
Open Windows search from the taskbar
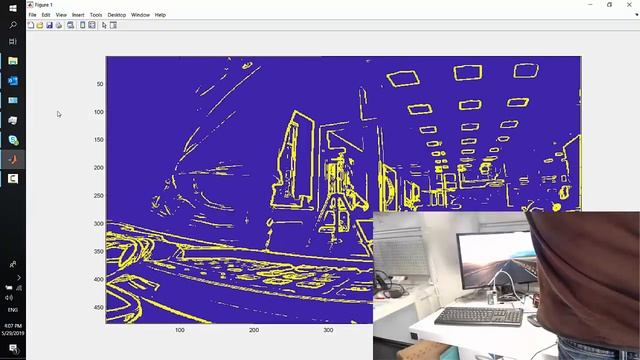click(13, 25)
